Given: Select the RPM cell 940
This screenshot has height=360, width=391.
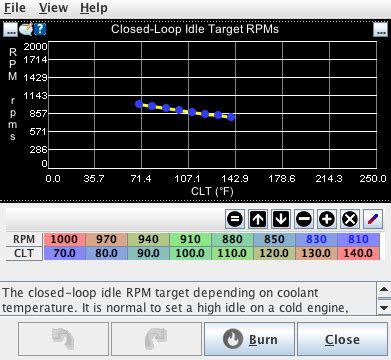Looking at the screenshot, I should [149, 239].
